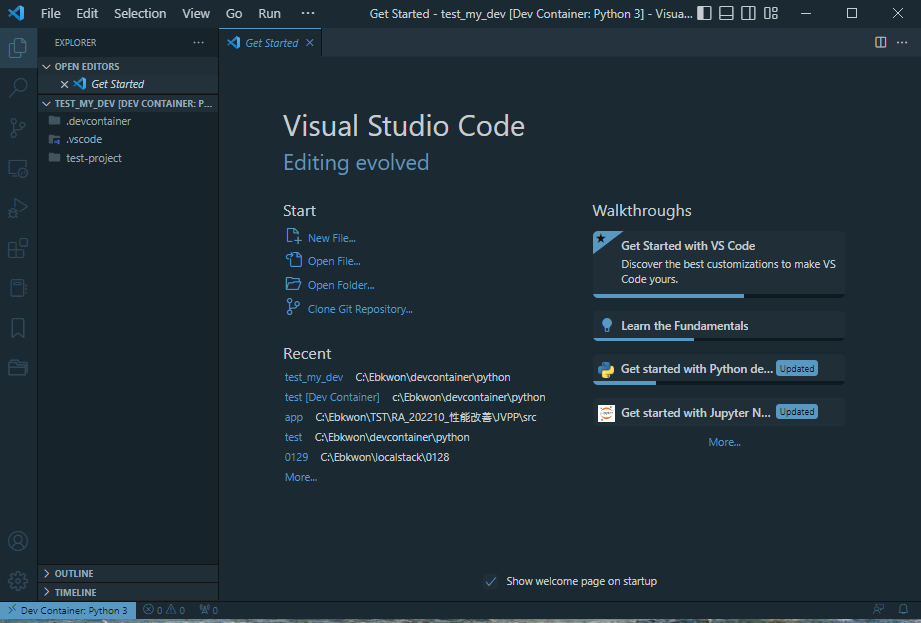The image size is (921, 623).
Task: Open the Run menu
Action: (270, 13)
